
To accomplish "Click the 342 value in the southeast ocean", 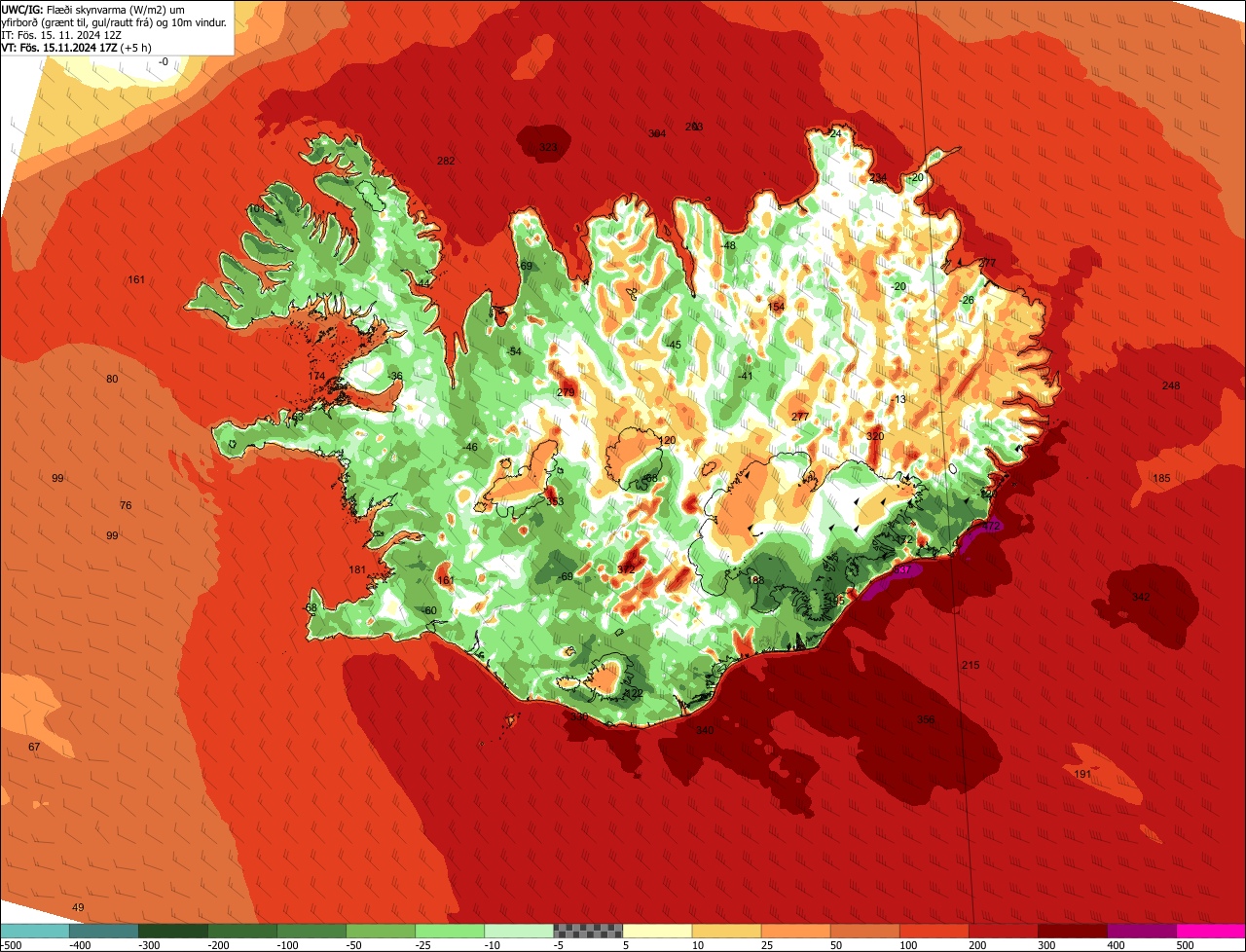I will click(1141, 596).
